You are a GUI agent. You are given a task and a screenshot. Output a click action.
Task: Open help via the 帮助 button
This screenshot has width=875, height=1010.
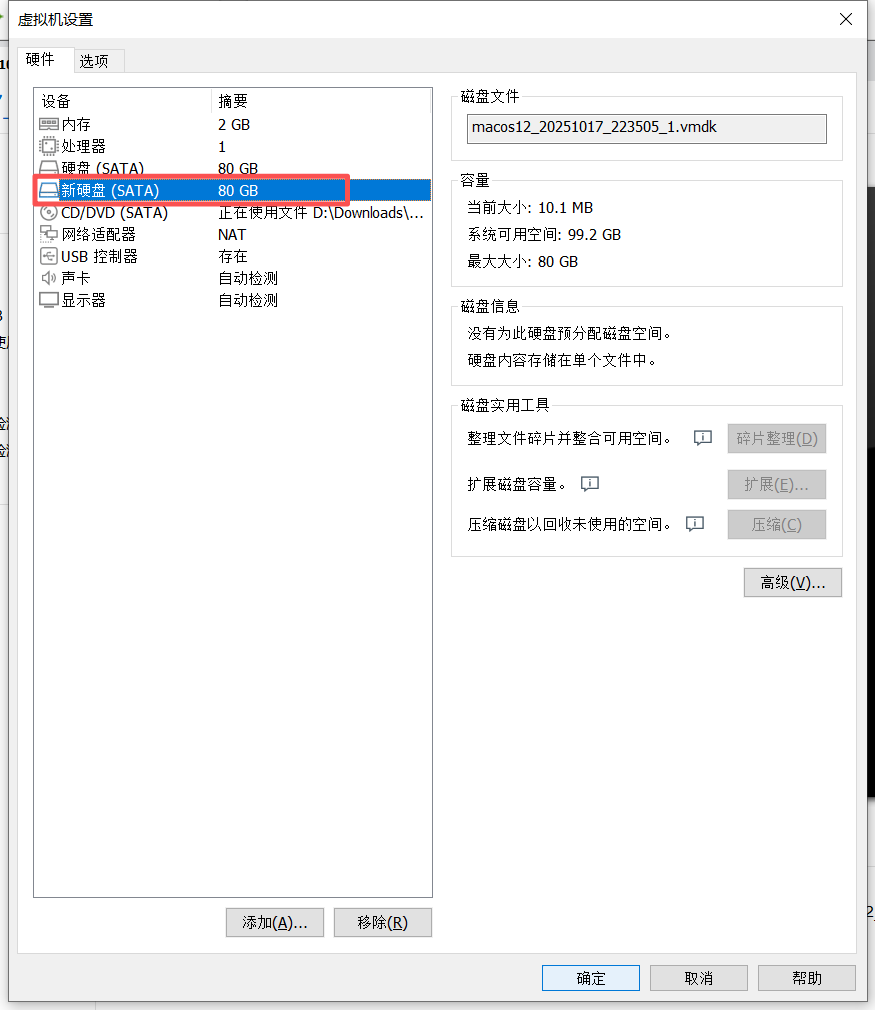807,978
